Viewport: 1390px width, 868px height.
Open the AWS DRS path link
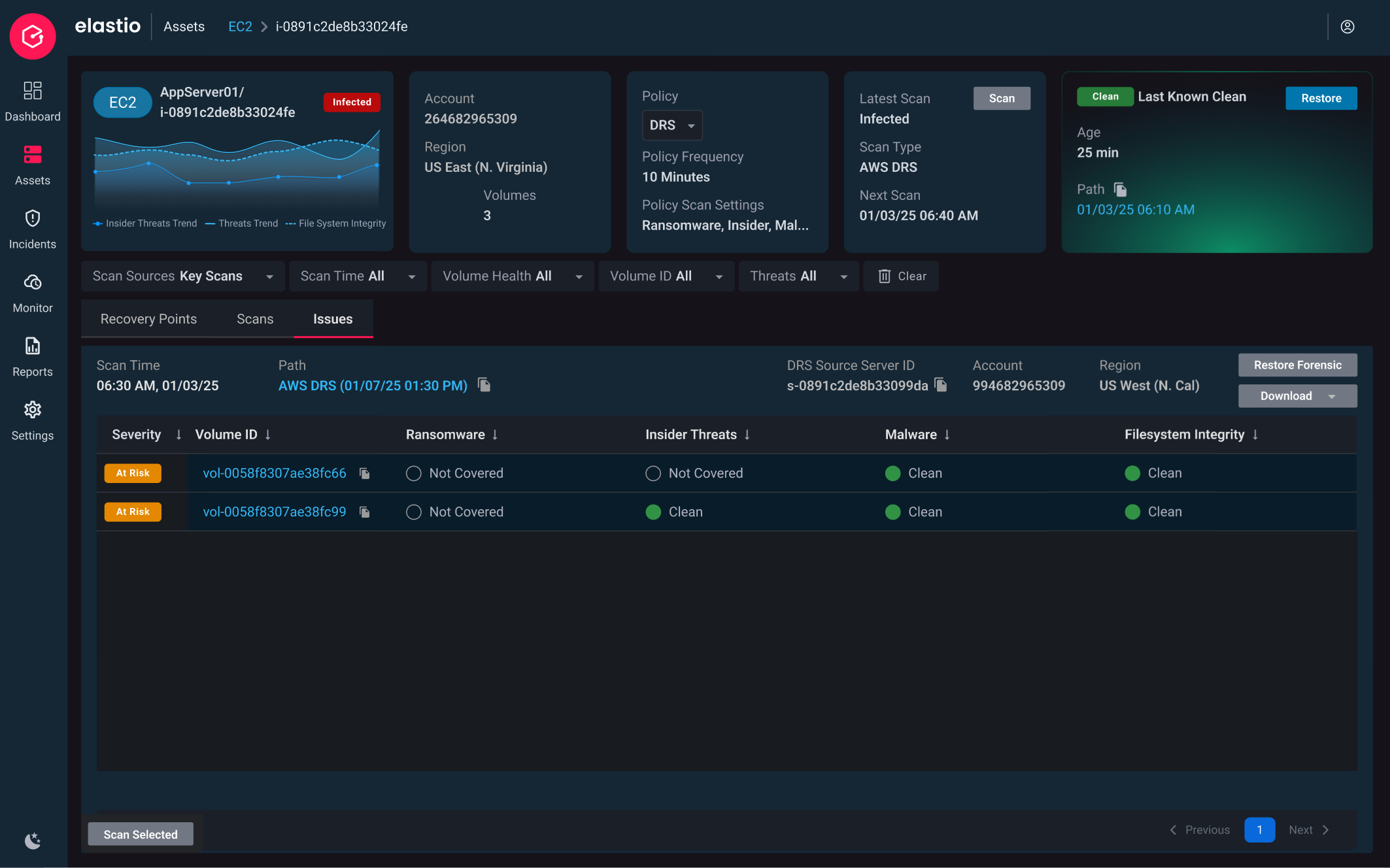point(373,386)
